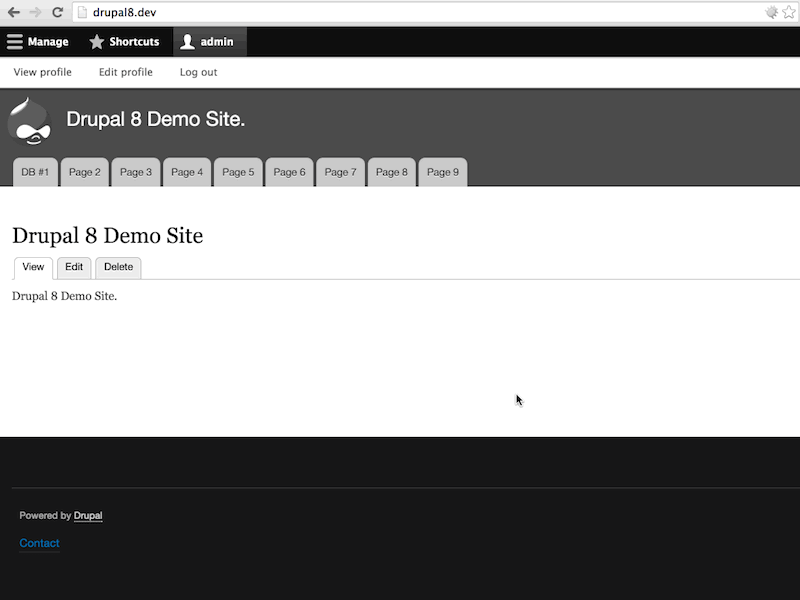This screenshot has height=600, width=800.
Task: Click the Drupal droplet logo in the header
Action: [x=30, y=121]
